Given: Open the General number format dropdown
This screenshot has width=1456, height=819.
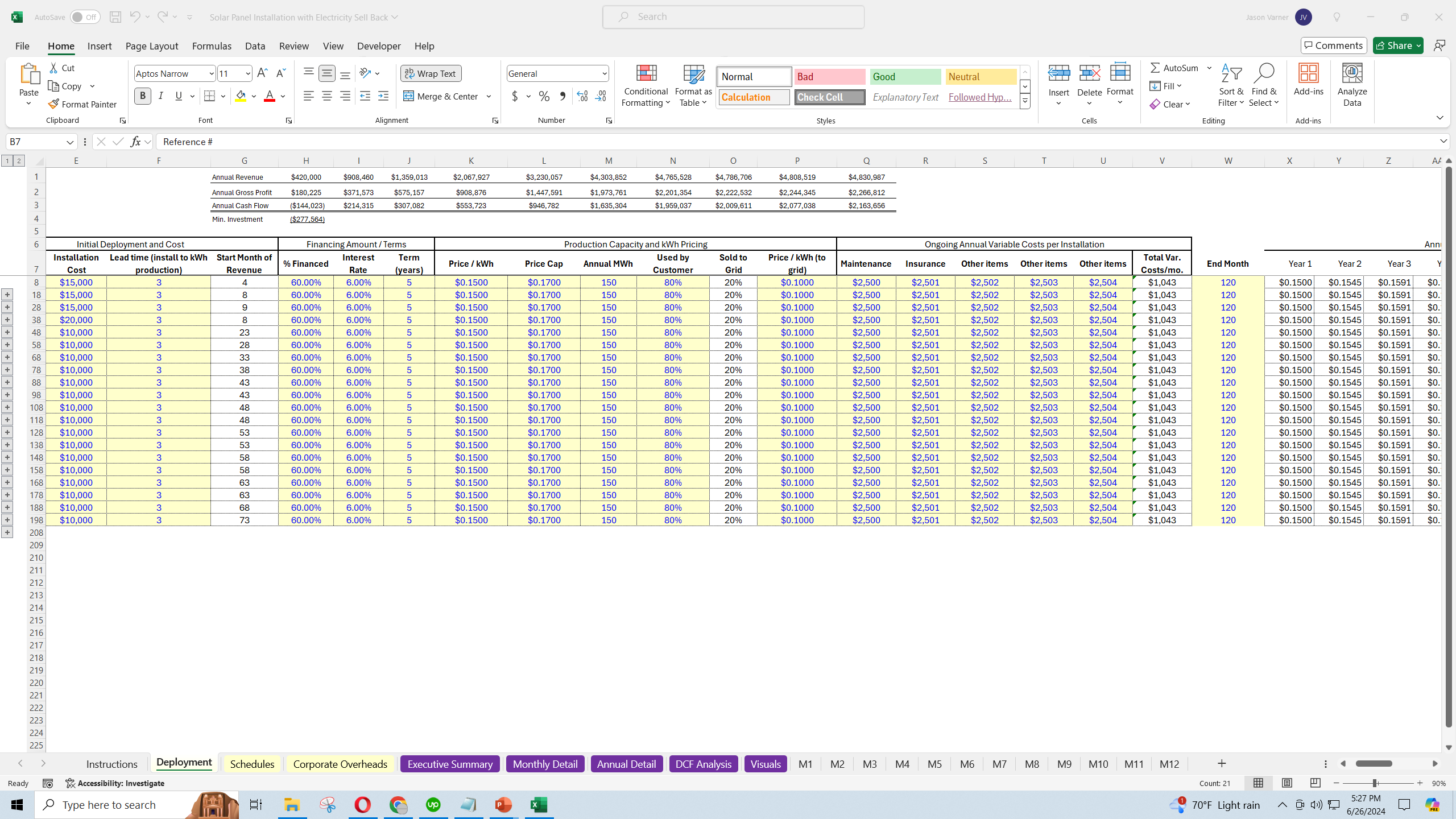Looking at the screenshot, I should click(x=604, y=73).
